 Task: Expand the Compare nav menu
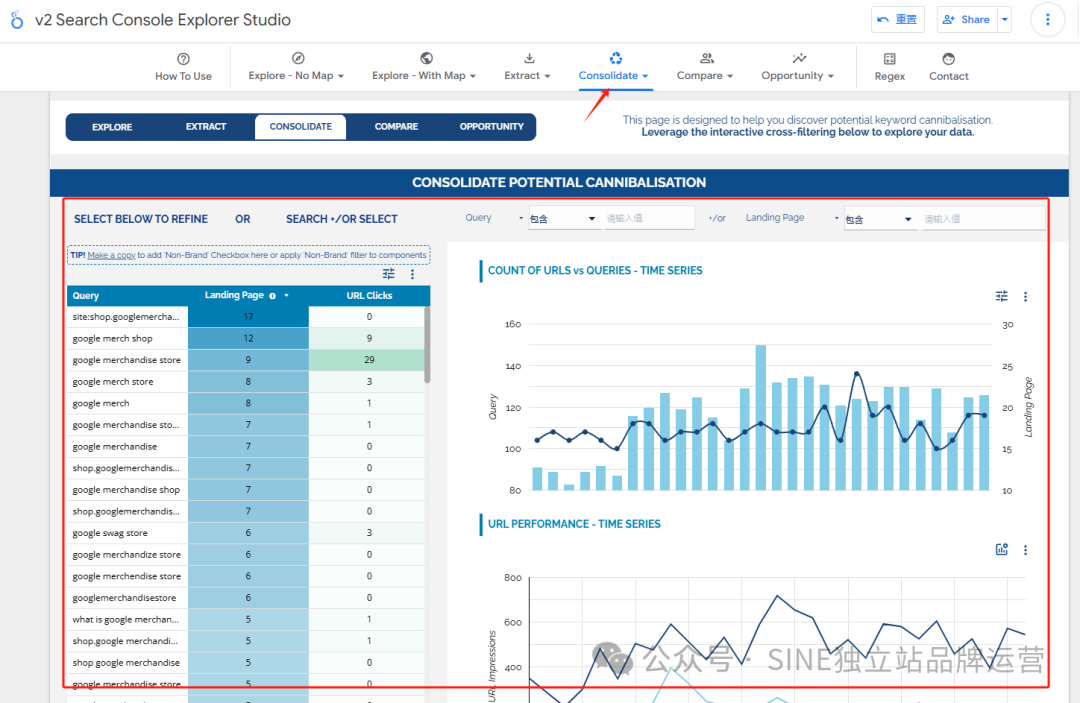pos(705,67)
